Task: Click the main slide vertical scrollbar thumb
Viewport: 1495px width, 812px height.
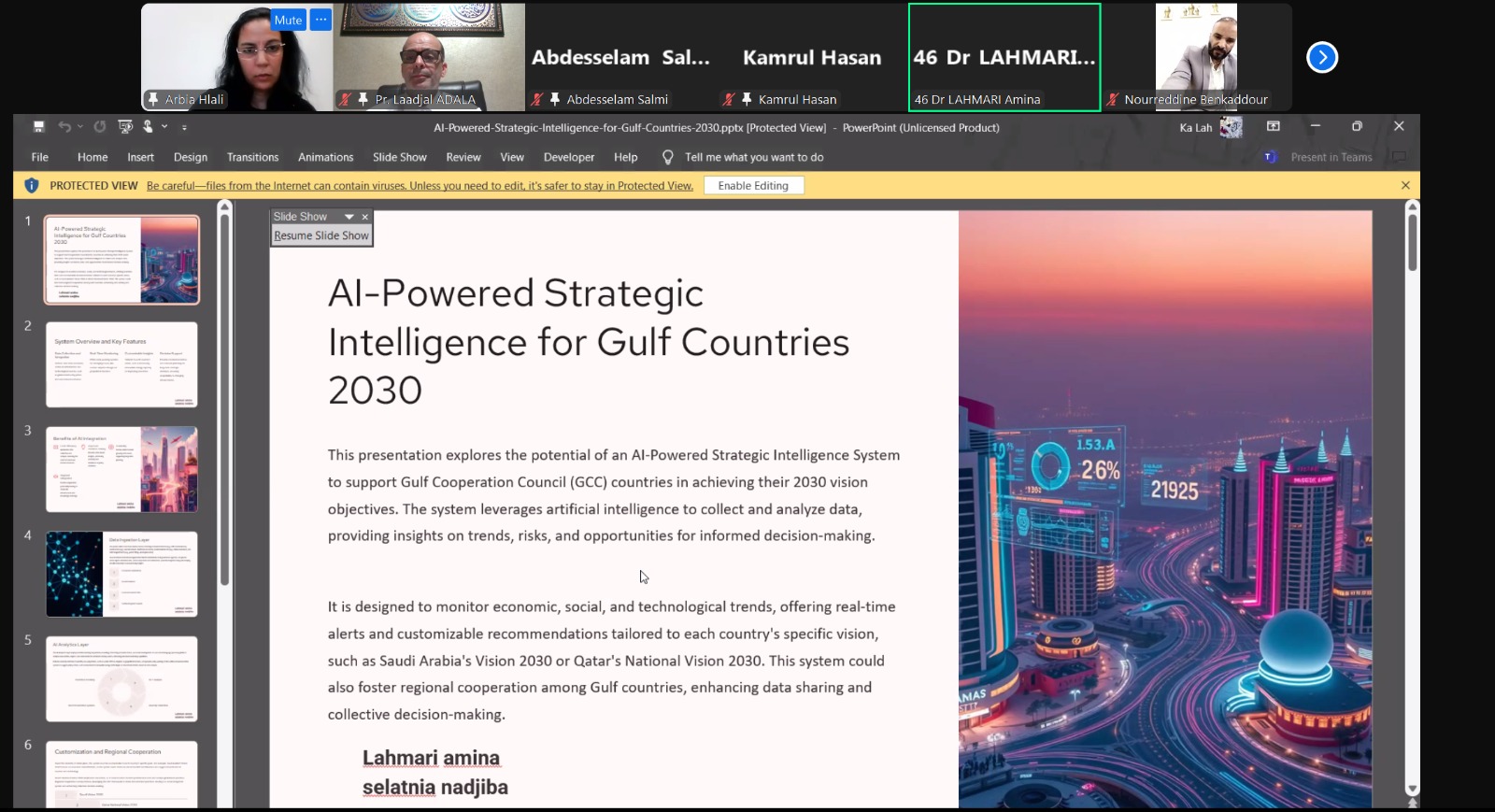Action: [1412, 241]
